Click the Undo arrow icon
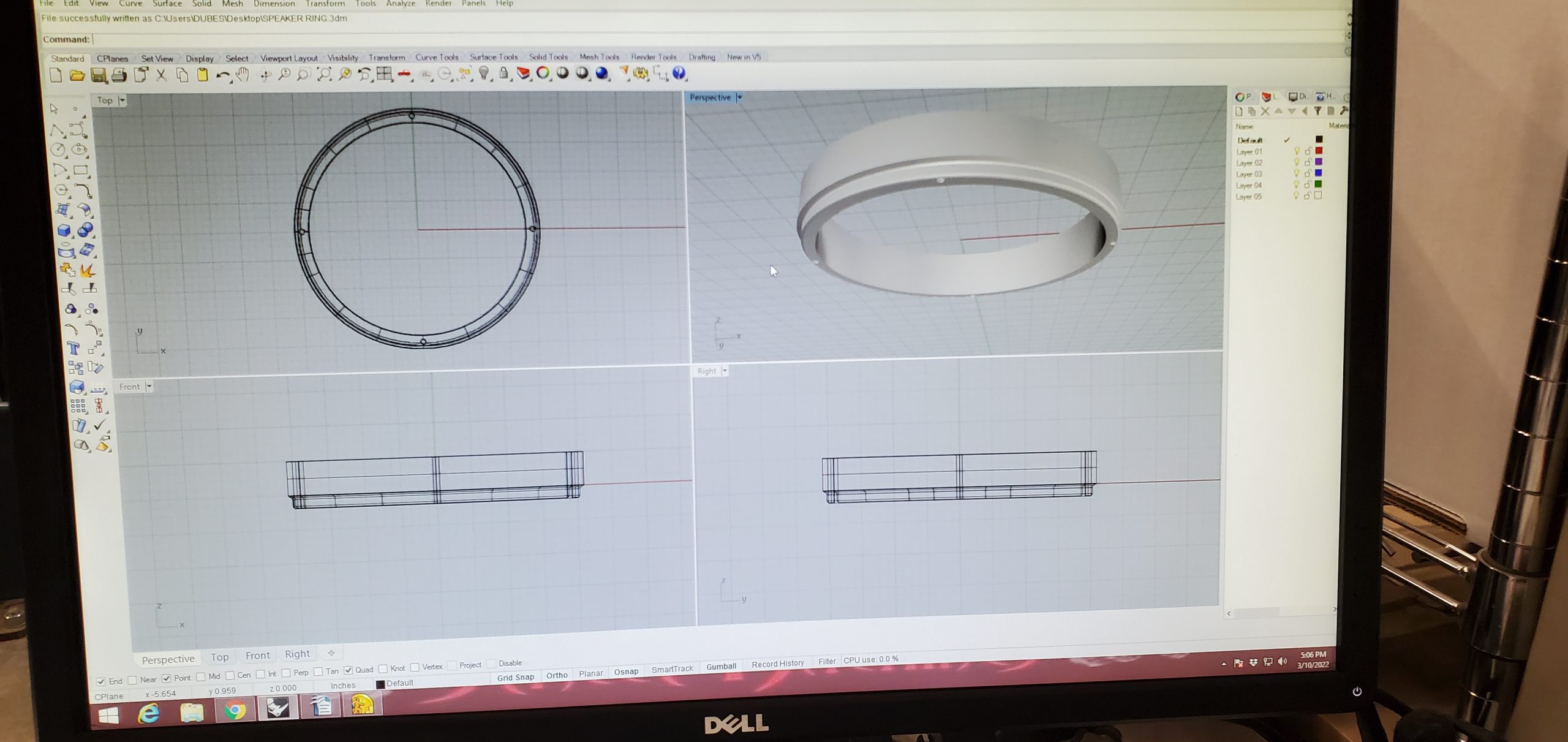The width and height of the screenshot is (1568, 742). point(223,75)
